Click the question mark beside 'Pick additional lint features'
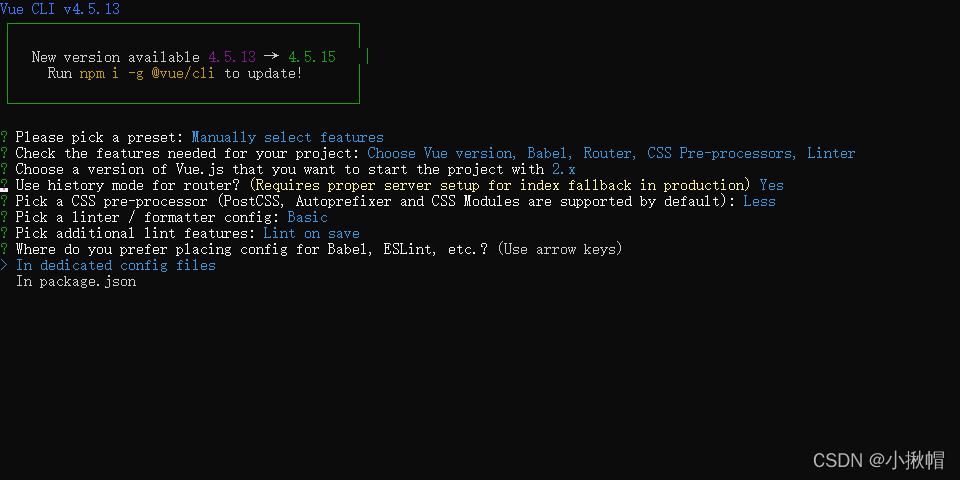The image size is (960, 480). pos(4,233)
